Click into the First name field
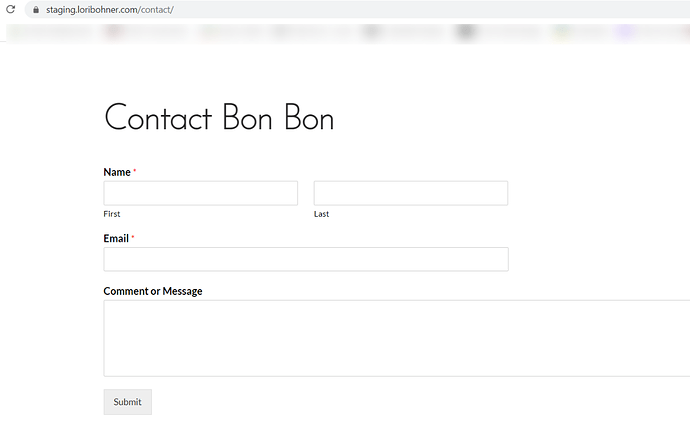This screenshot has height=446, width=690. coord(200,193)
